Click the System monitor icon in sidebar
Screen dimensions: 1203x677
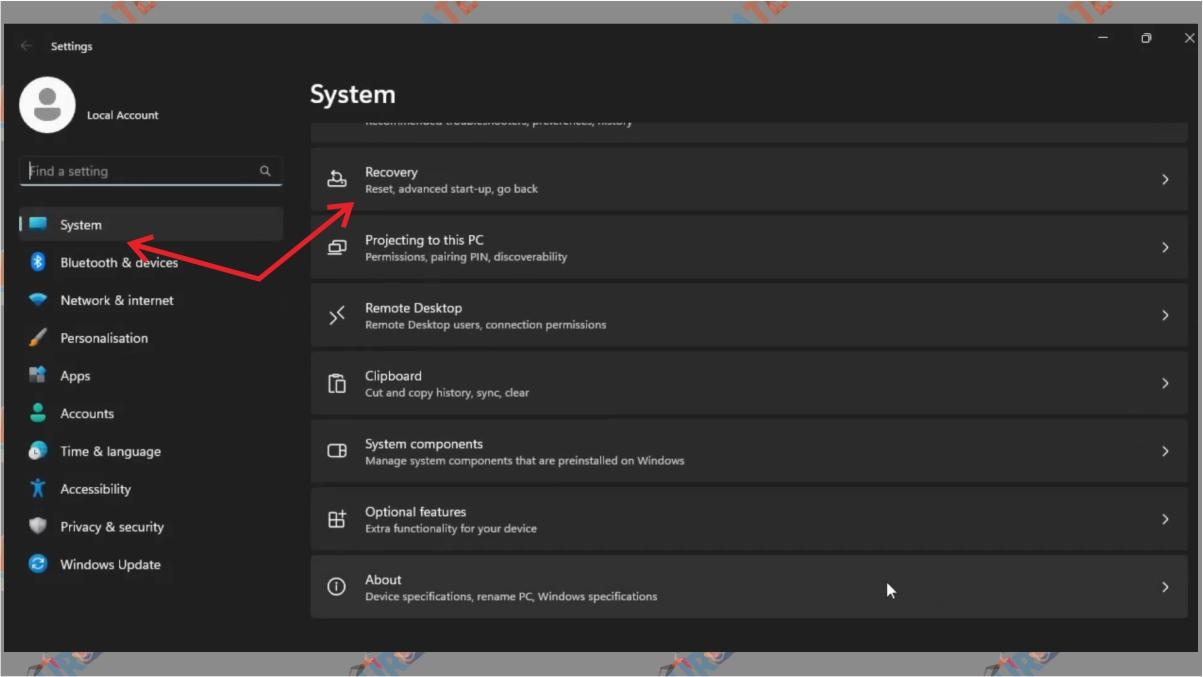click(x=38, y=224)
